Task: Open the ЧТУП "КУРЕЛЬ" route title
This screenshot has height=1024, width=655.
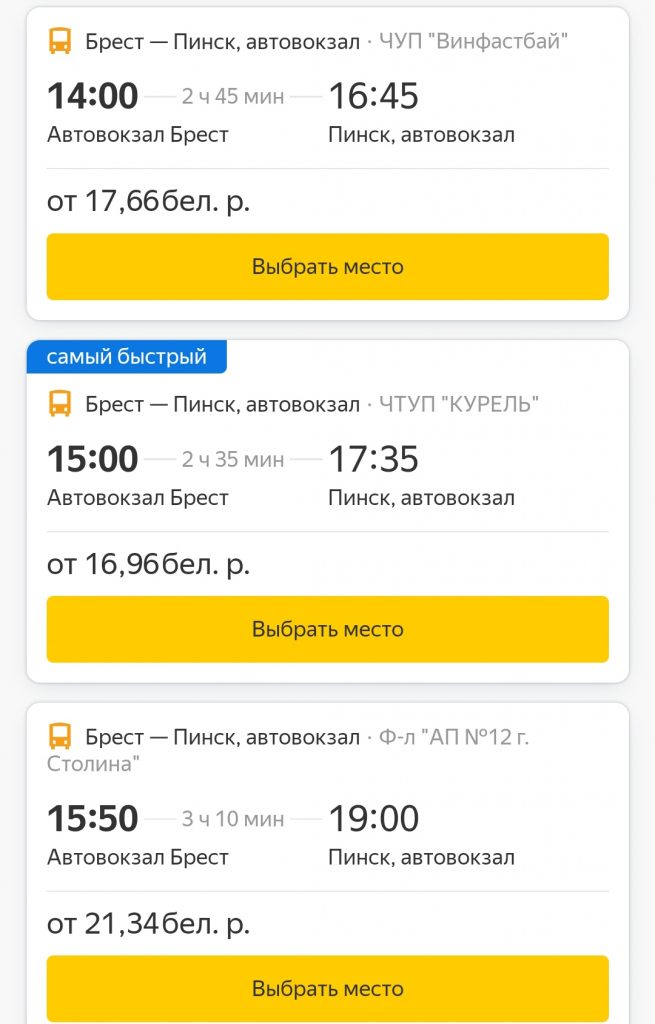Action: click(222, 404)
